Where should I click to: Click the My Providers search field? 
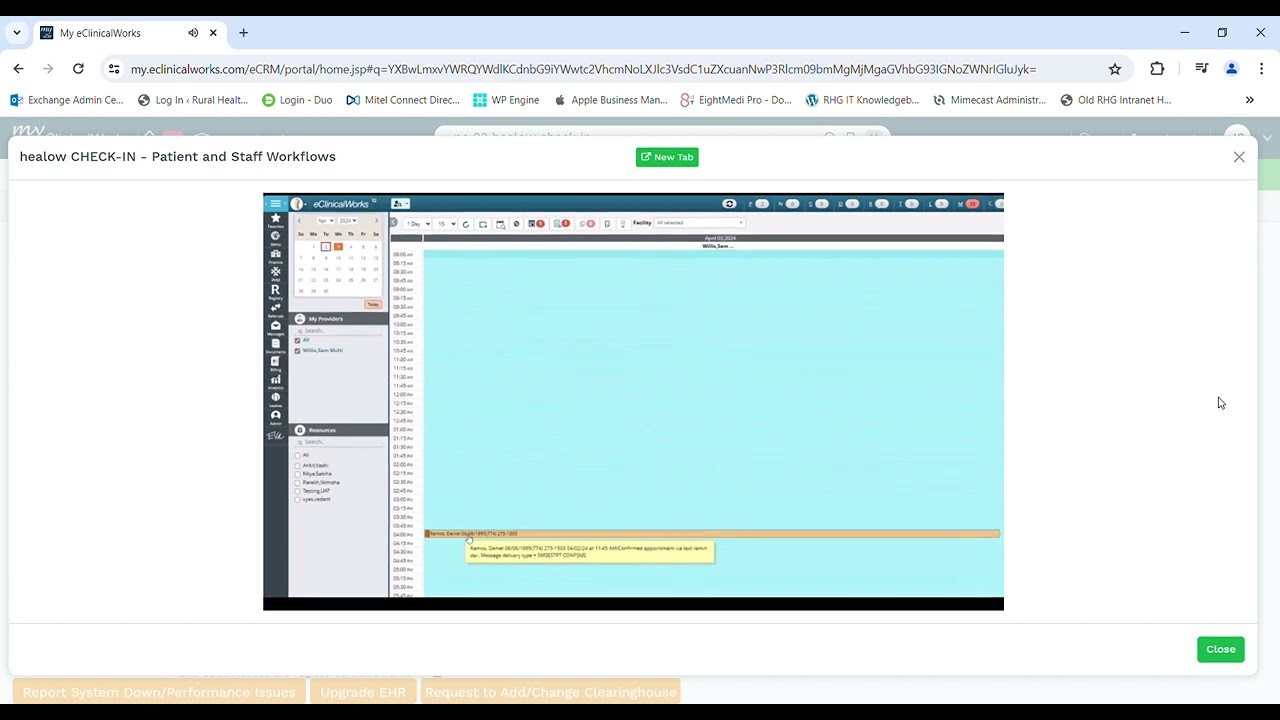pos(340,330)
